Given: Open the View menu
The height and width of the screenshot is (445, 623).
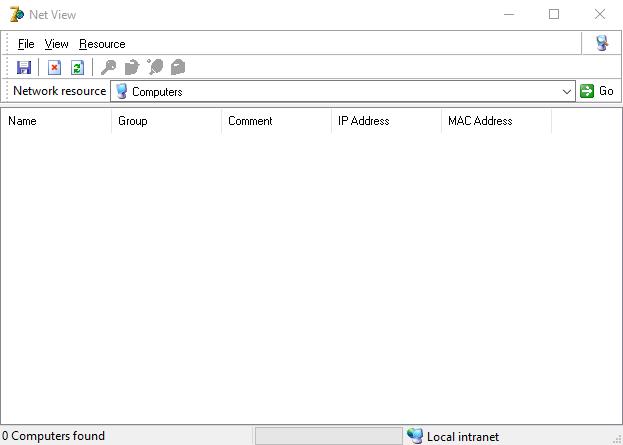Looking at the screenshot, I should (x=56, y=44).
